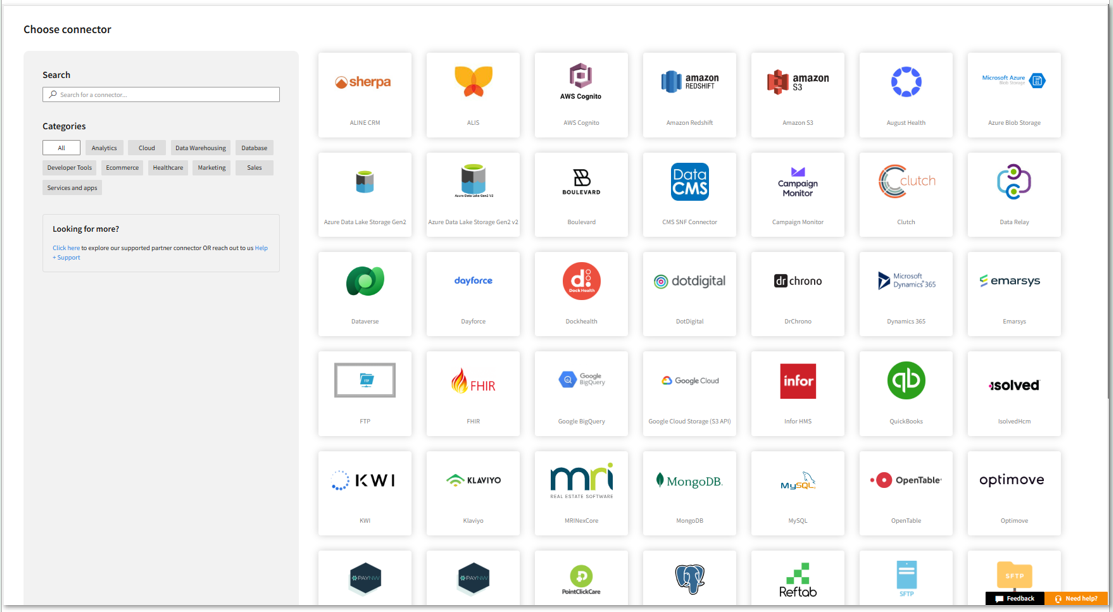Pick the MongoDB connector
1113x612 pixels.
(689, 481)
